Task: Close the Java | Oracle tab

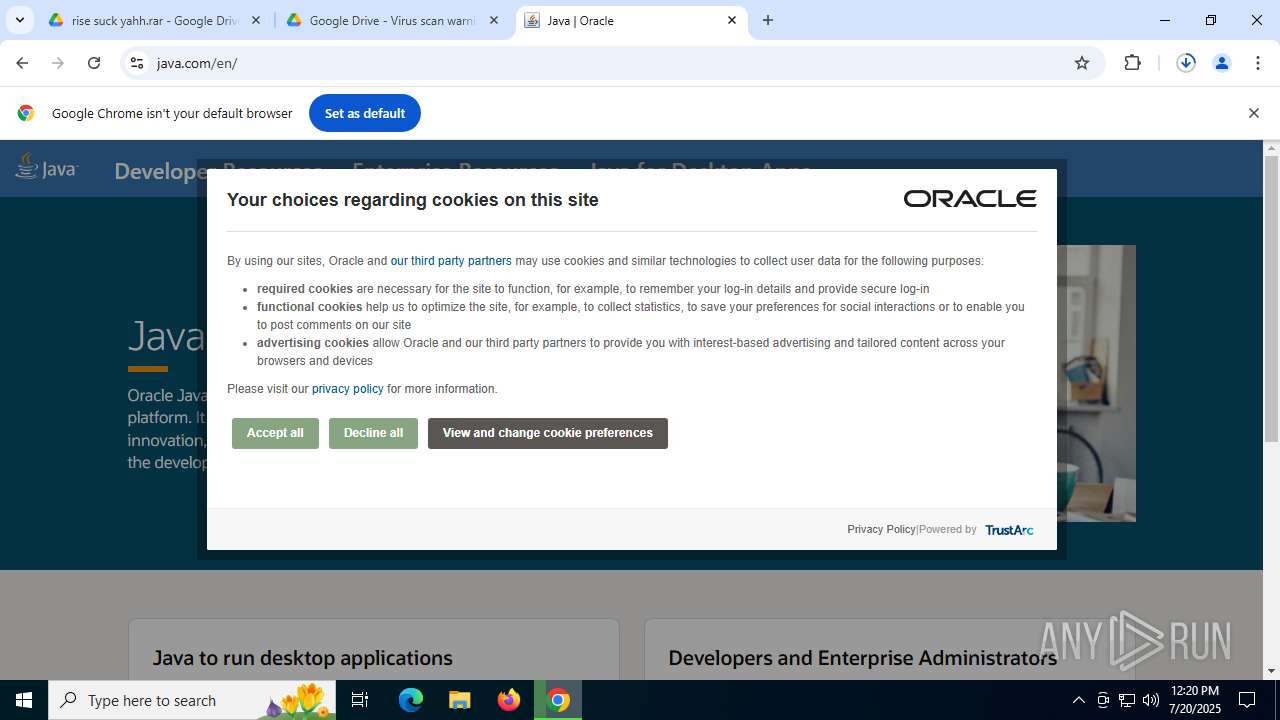Action: [732, 20]
